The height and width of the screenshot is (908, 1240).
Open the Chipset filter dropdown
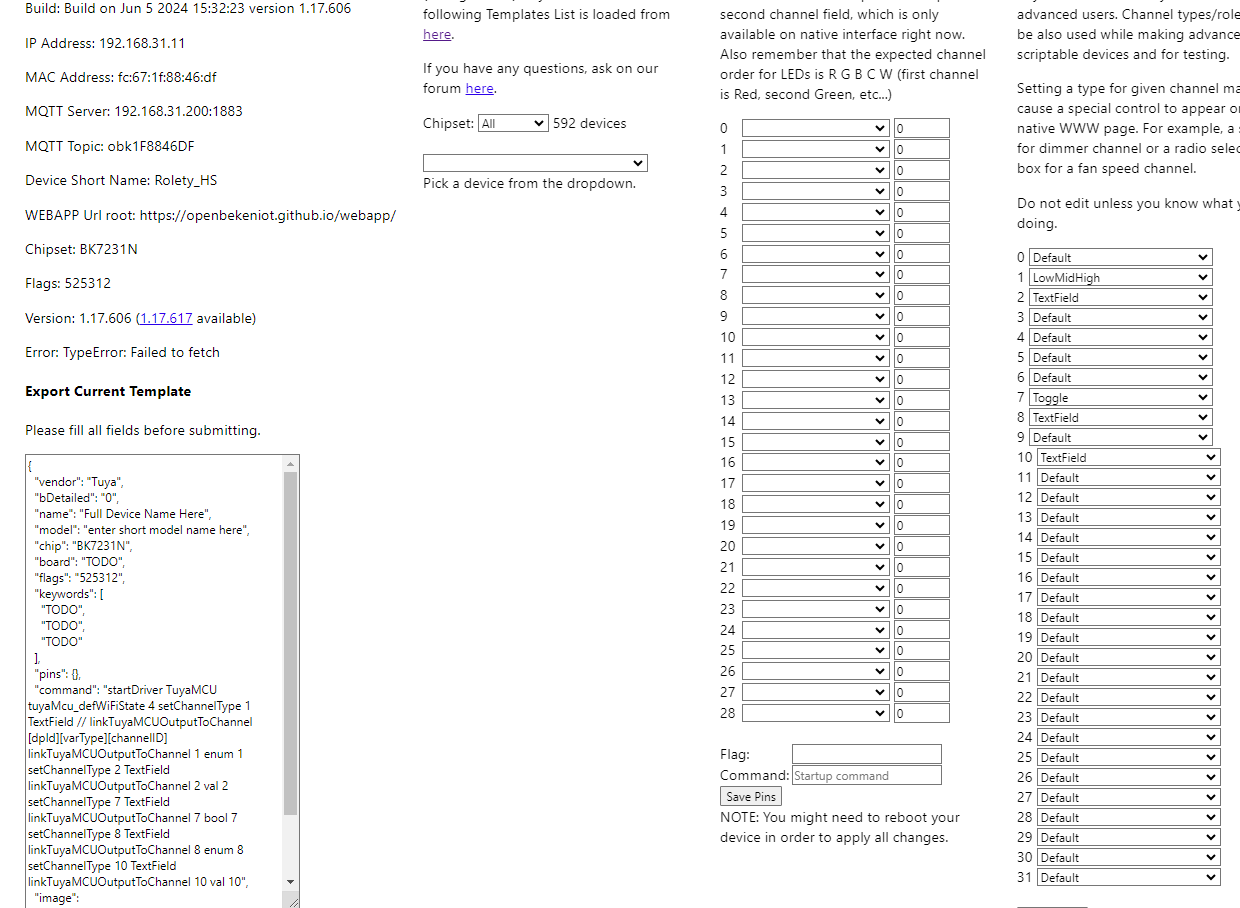click(x=513, y=123)
